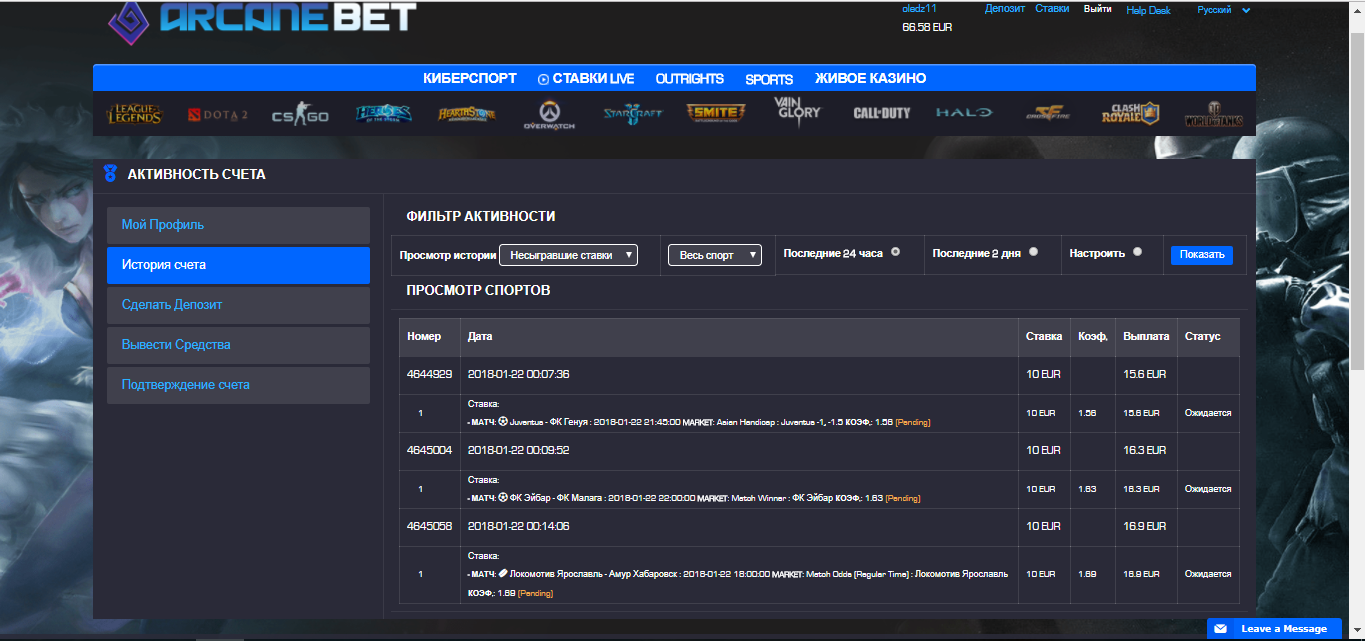Click the Коэф. column header

click(x=1092, y=337)
